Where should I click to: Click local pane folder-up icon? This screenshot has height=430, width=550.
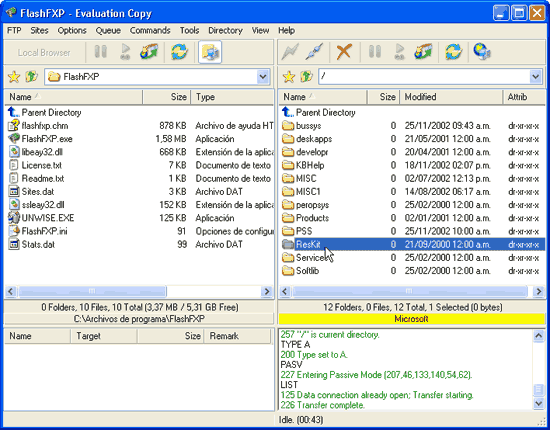pos(32,76)
